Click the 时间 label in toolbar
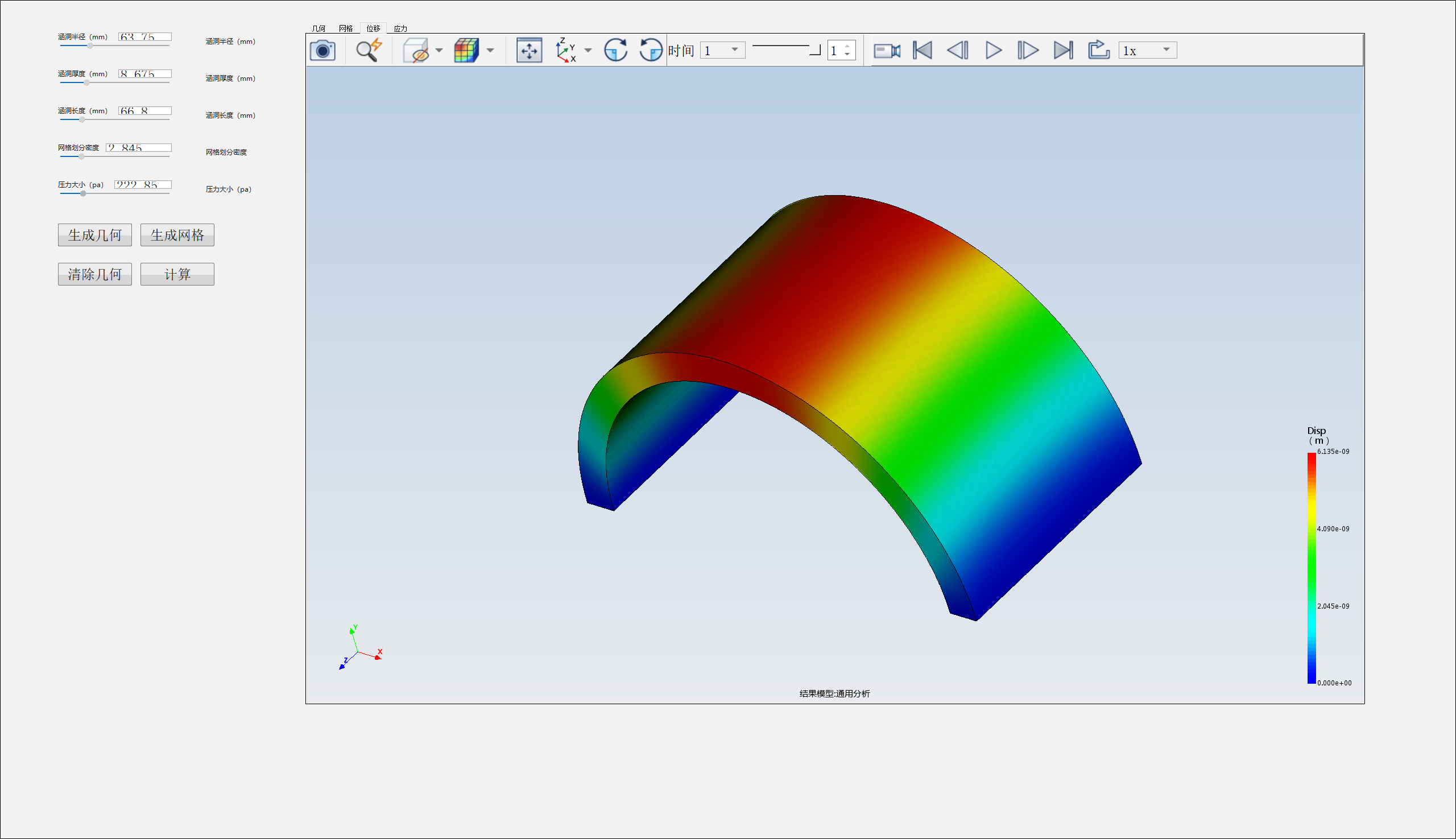Viewport: 1456px width, 839px height. pos(681,51)
